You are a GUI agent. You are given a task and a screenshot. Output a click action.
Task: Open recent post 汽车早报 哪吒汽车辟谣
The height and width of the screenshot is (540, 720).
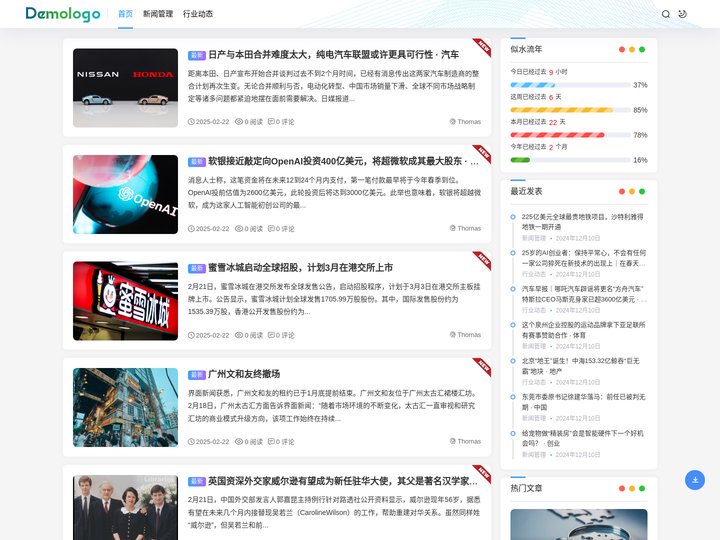click(x=584, y=294)
